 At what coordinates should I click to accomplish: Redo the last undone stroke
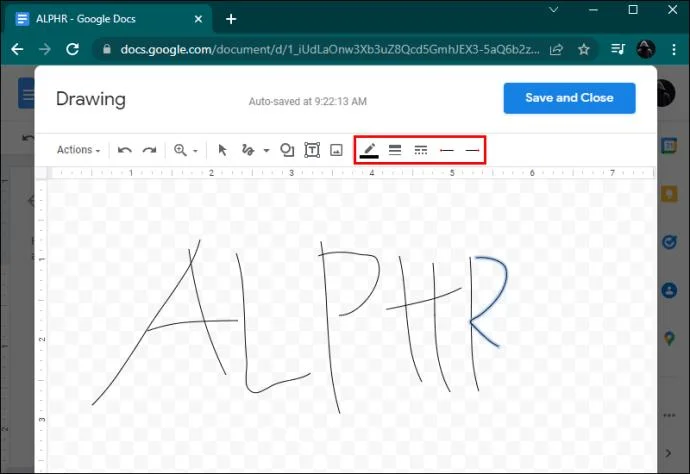coord(150,150)
